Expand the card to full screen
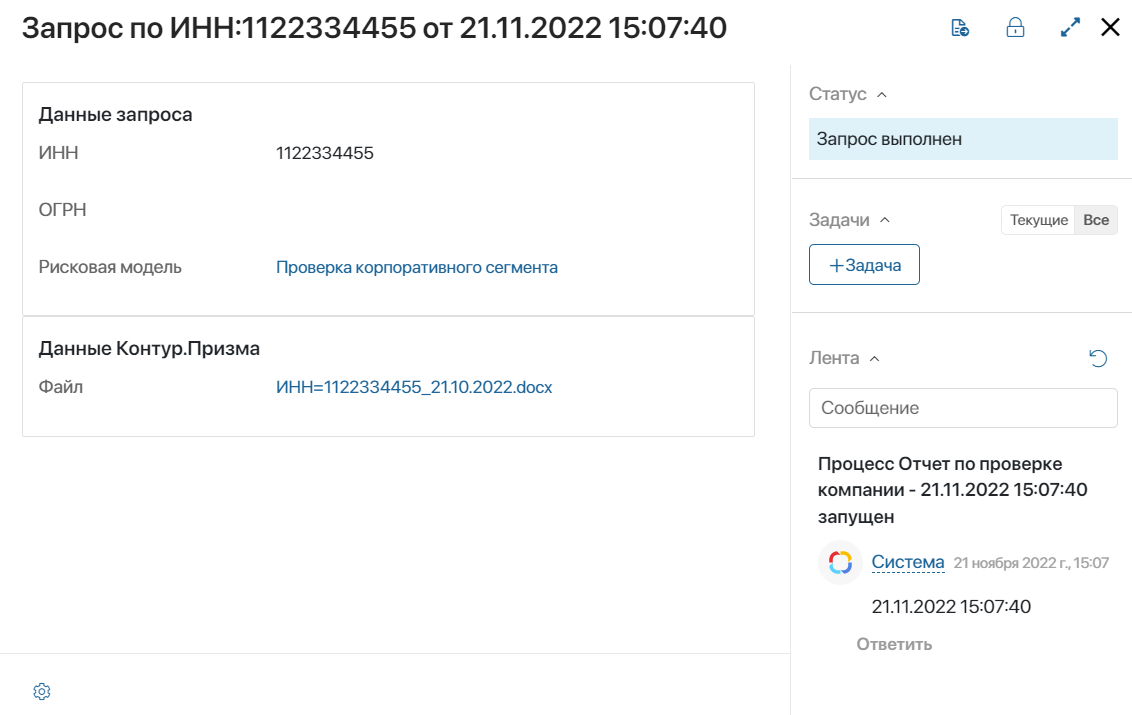Viewport: 1132px width, 715px height. [1070, 28]
